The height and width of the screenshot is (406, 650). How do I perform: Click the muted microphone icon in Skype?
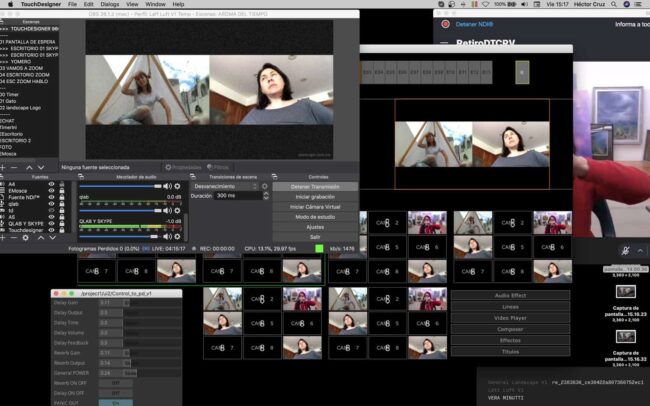pyautogui.click(x=625, y=253)
